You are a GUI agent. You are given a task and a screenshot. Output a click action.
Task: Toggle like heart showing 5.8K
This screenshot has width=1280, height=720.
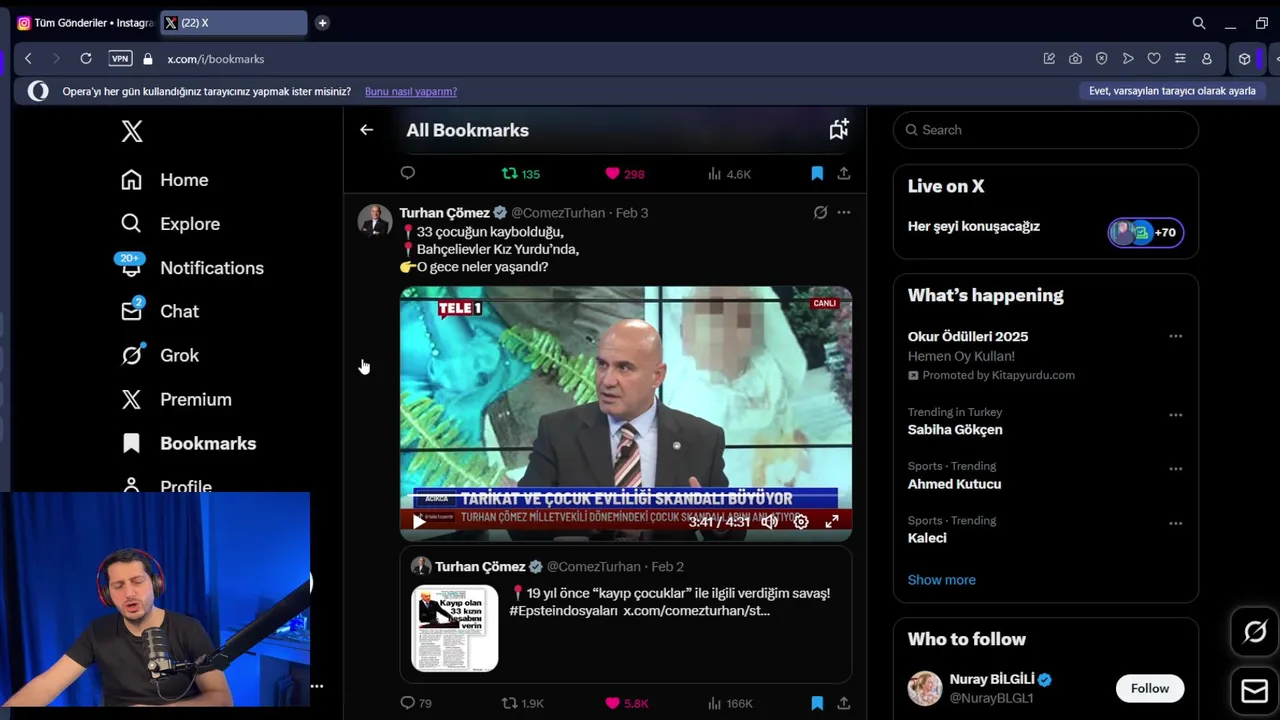coord(627,703)
